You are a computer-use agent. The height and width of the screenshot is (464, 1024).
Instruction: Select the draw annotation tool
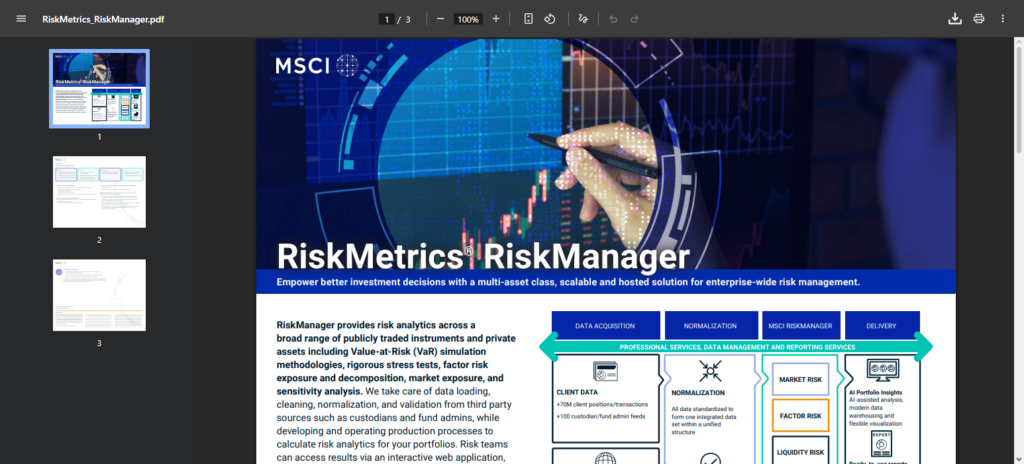[583, 19]
